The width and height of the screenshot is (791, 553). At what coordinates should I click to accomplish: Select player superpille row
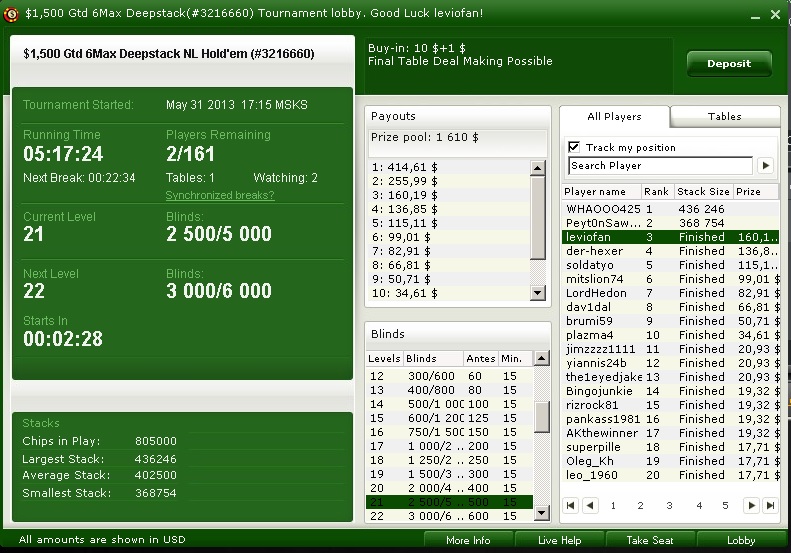tap(670, 447)
